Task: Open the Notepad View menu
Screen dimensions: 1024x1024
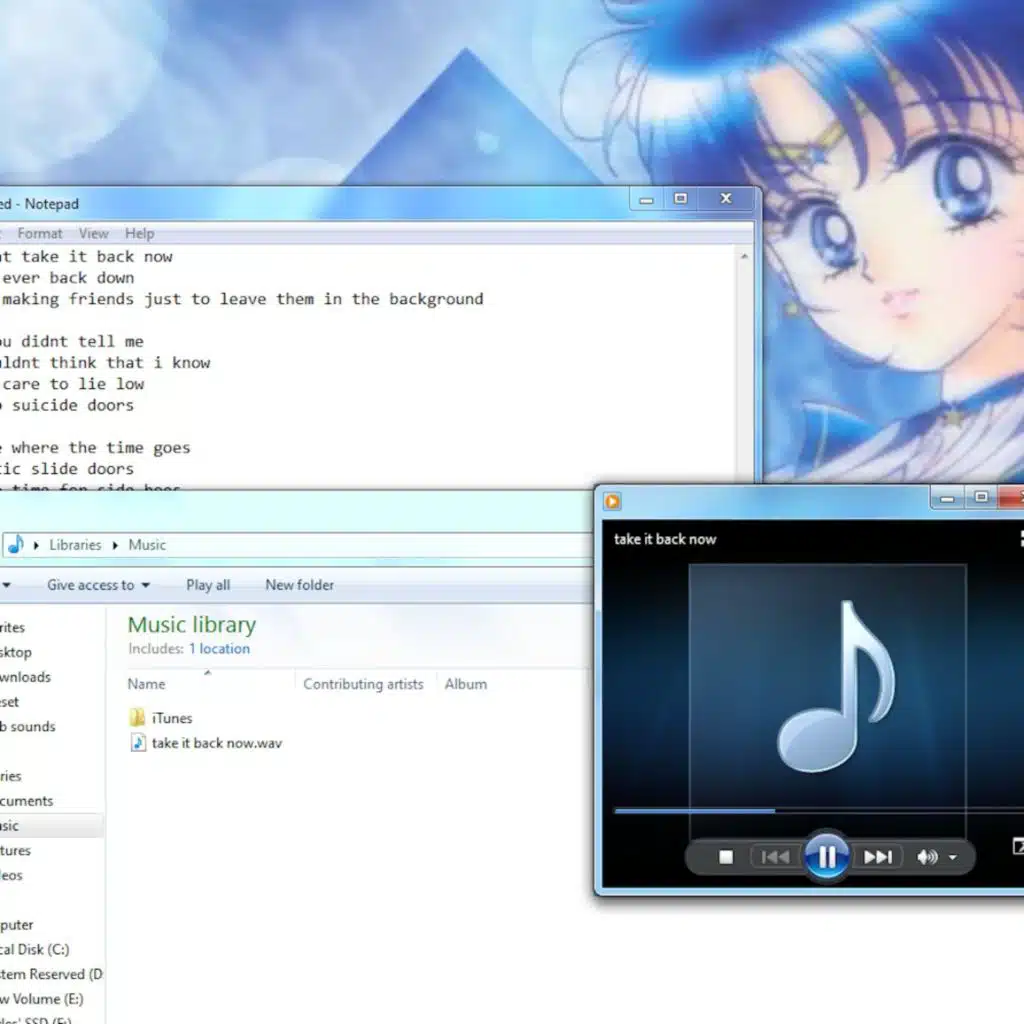Action: 94,233
